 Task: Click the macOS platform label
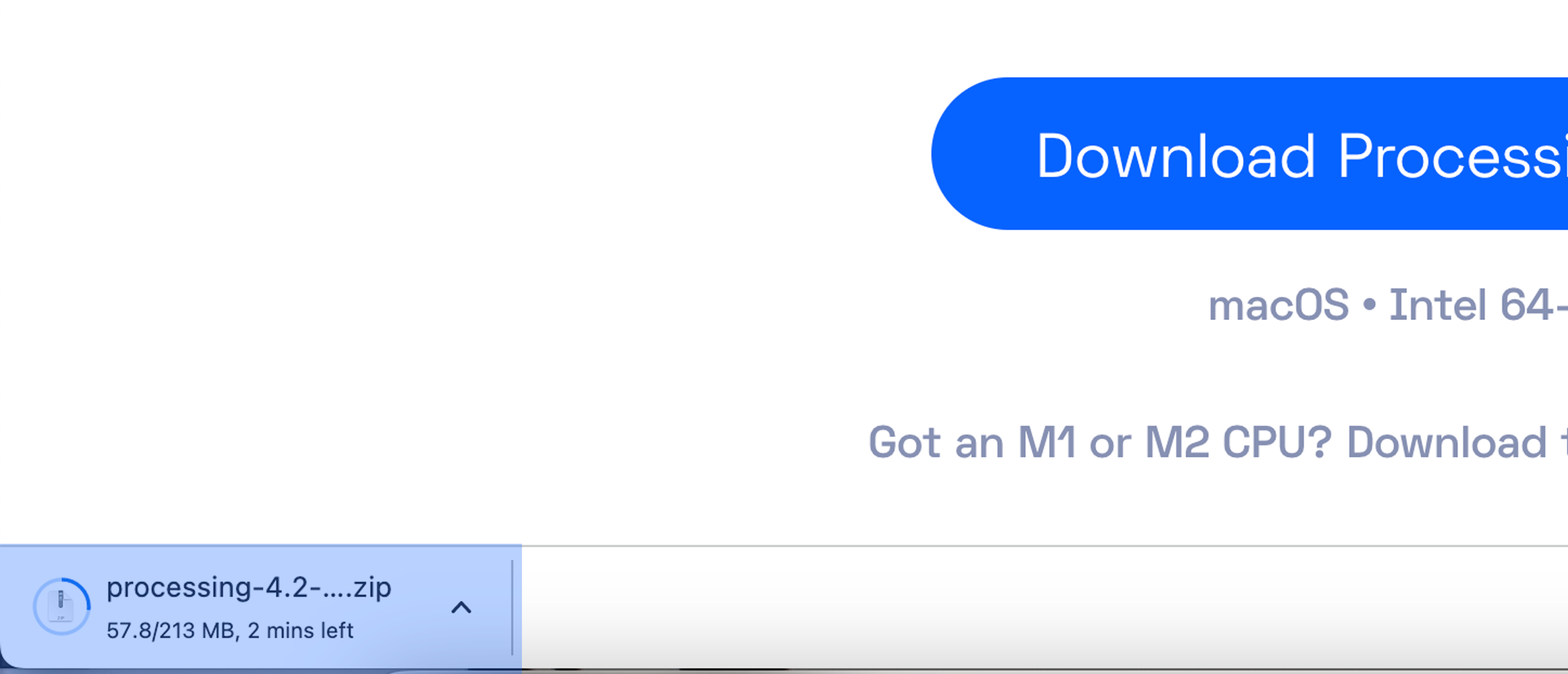[1278, 305]
